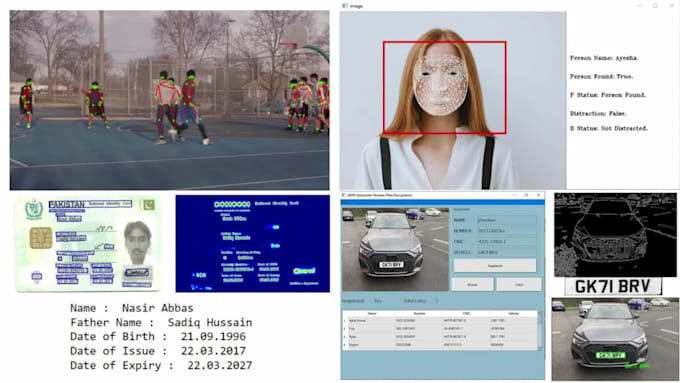Sort by the CNIC column header

point(466,313)
